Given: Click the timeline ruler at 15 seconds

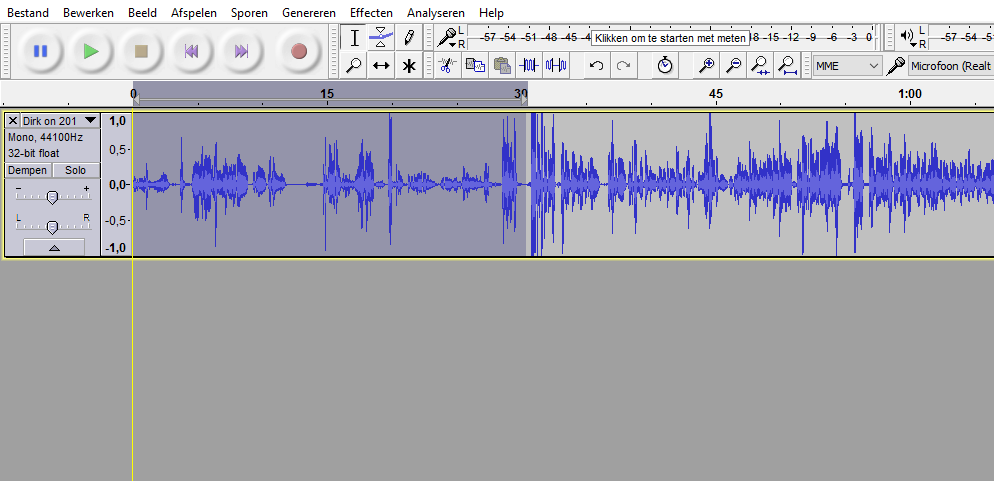Looking at the screenshot, I should pyautogui.click(x=326, y=94).
